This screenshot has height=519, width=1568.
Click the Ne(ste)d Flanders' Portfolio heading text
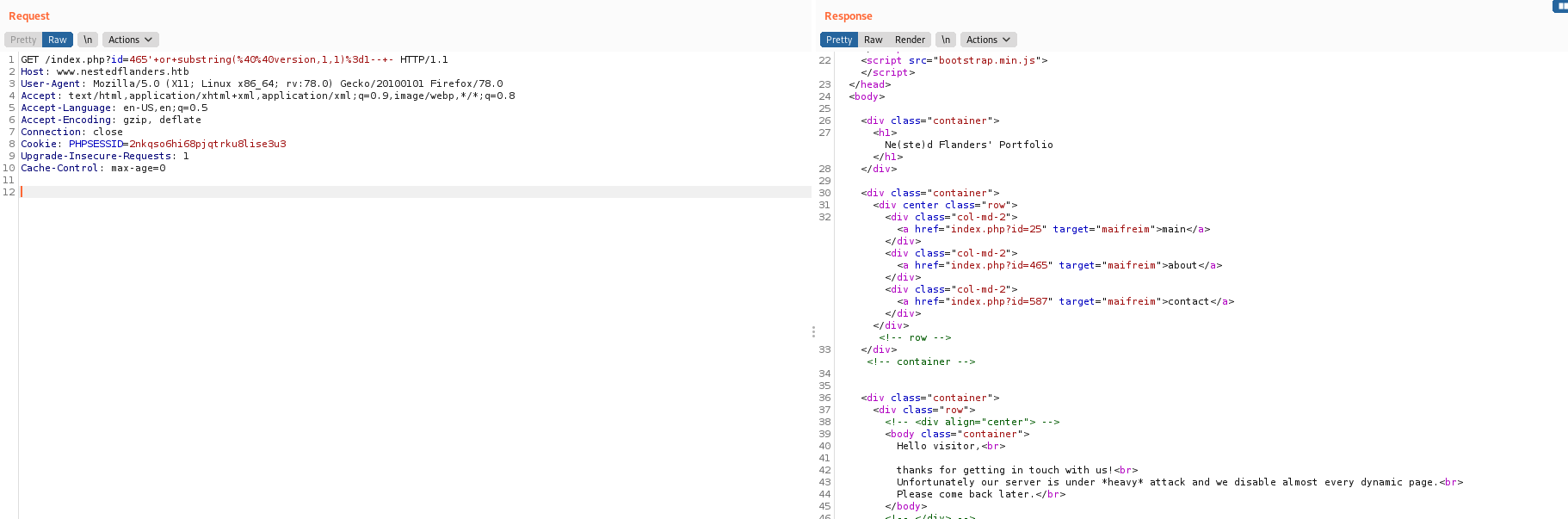coord(969,145)
